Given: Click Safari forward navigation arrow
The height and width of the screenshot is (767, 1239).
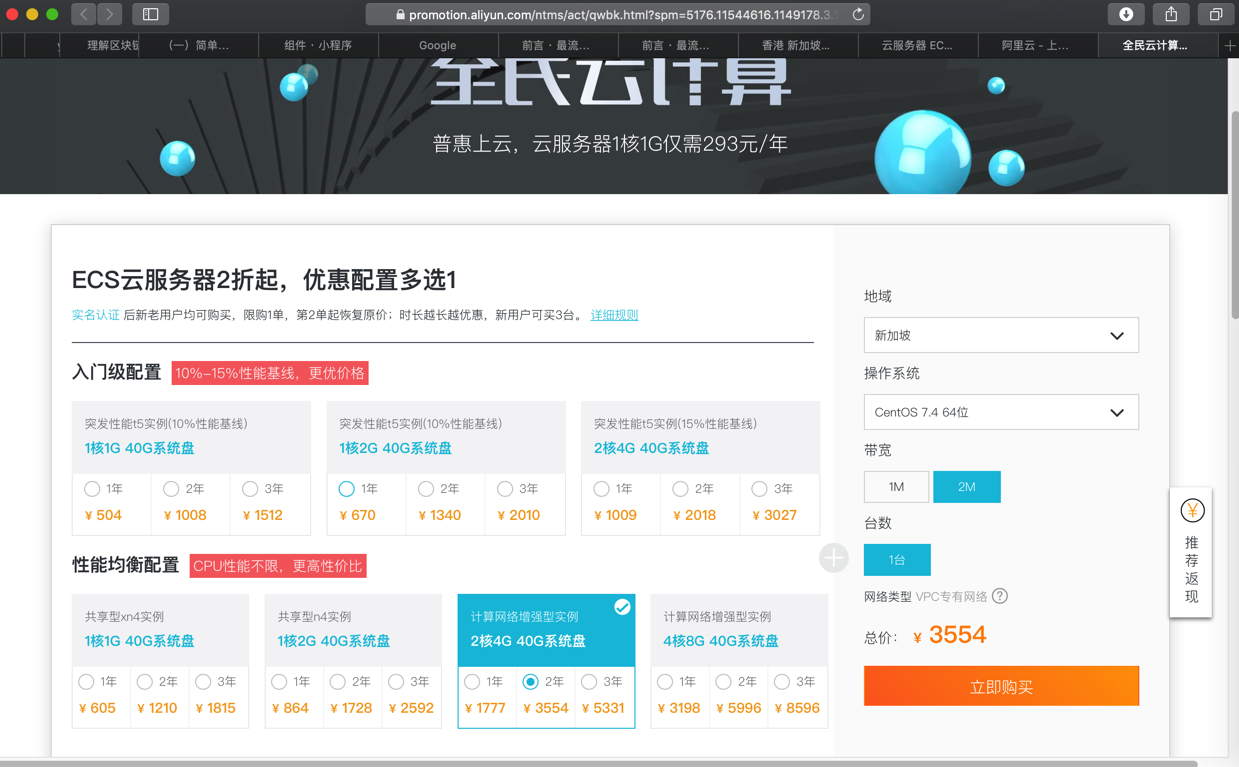Looking at the screenshot, I should 110,14.
